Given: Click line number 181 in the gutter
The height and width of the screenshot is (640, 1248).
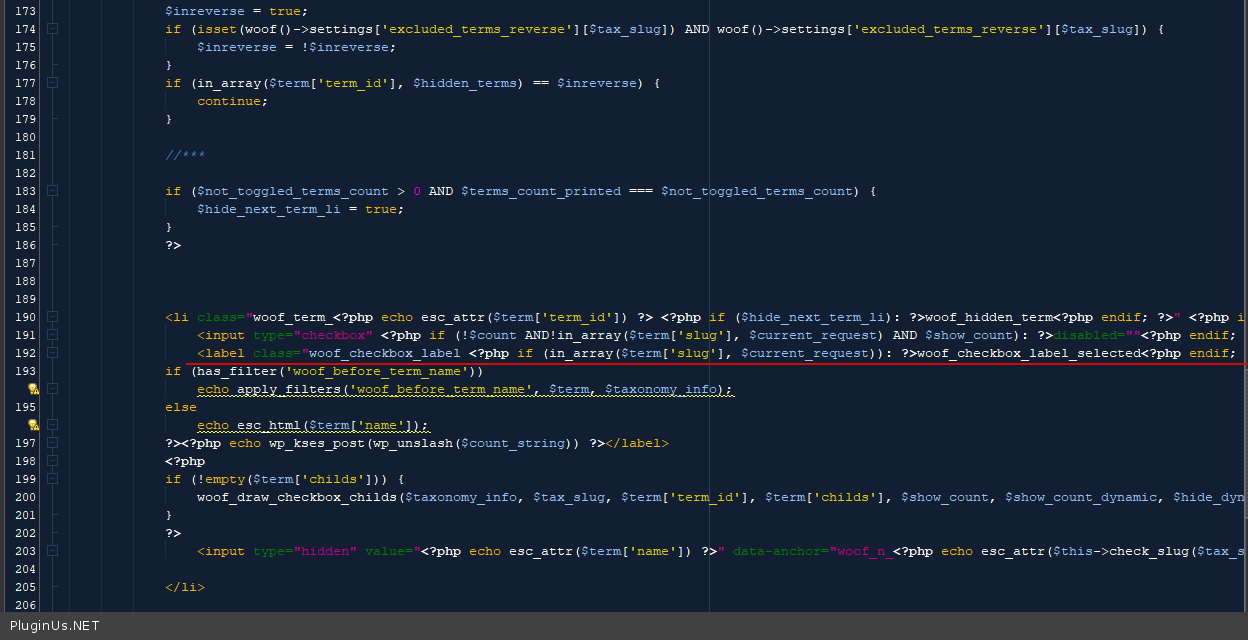Looking at the screenshot, I should [x=25, y=155].
